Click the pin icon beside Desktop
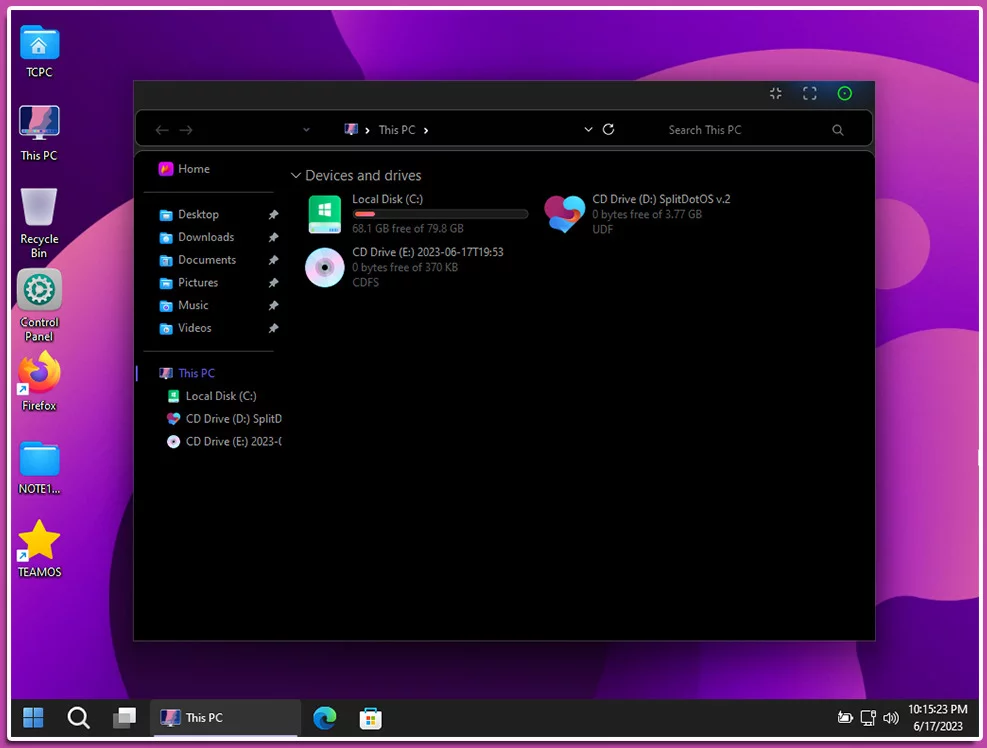Screen dimensions: 987x748 [273, 215]
